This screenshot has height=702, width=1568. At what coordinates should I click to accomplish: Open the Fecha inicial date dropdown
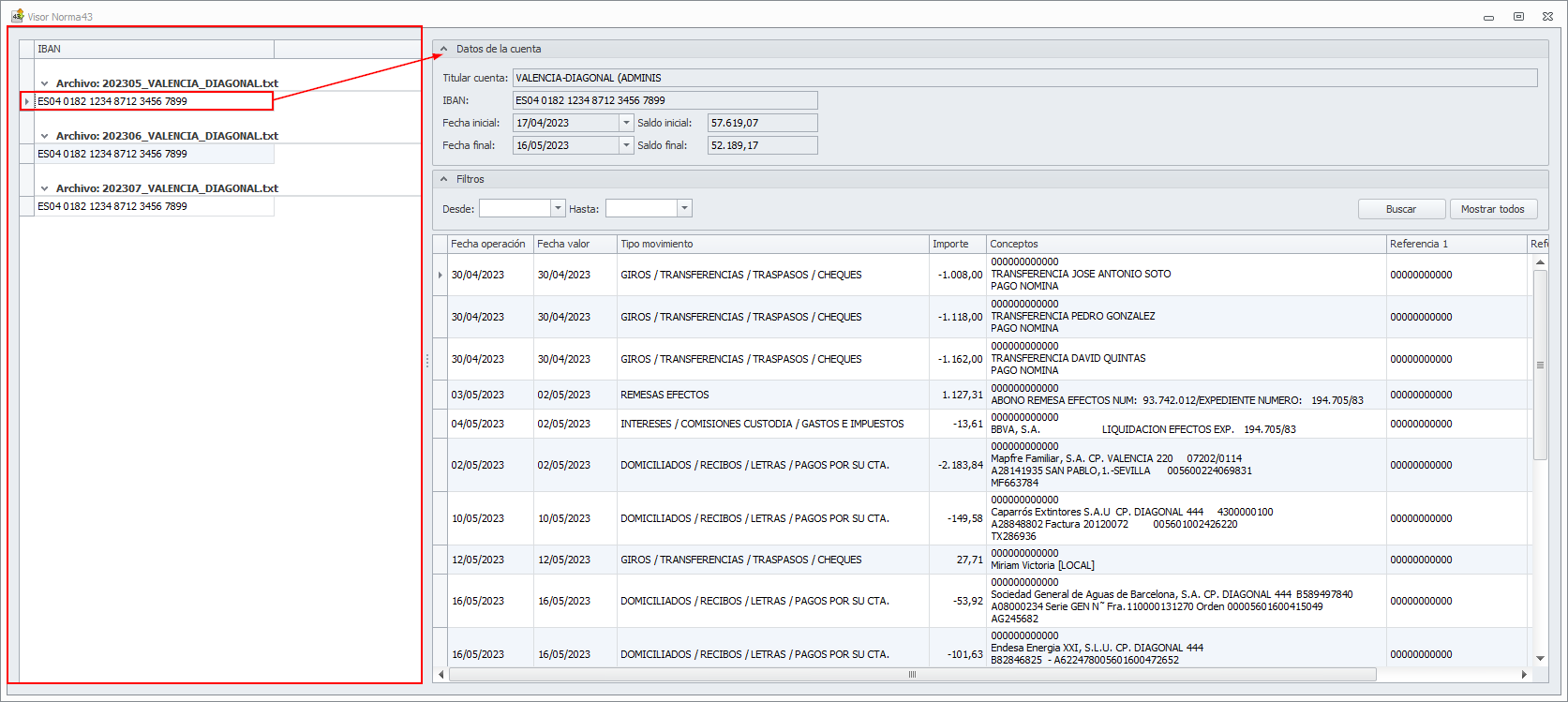point(626,123)
